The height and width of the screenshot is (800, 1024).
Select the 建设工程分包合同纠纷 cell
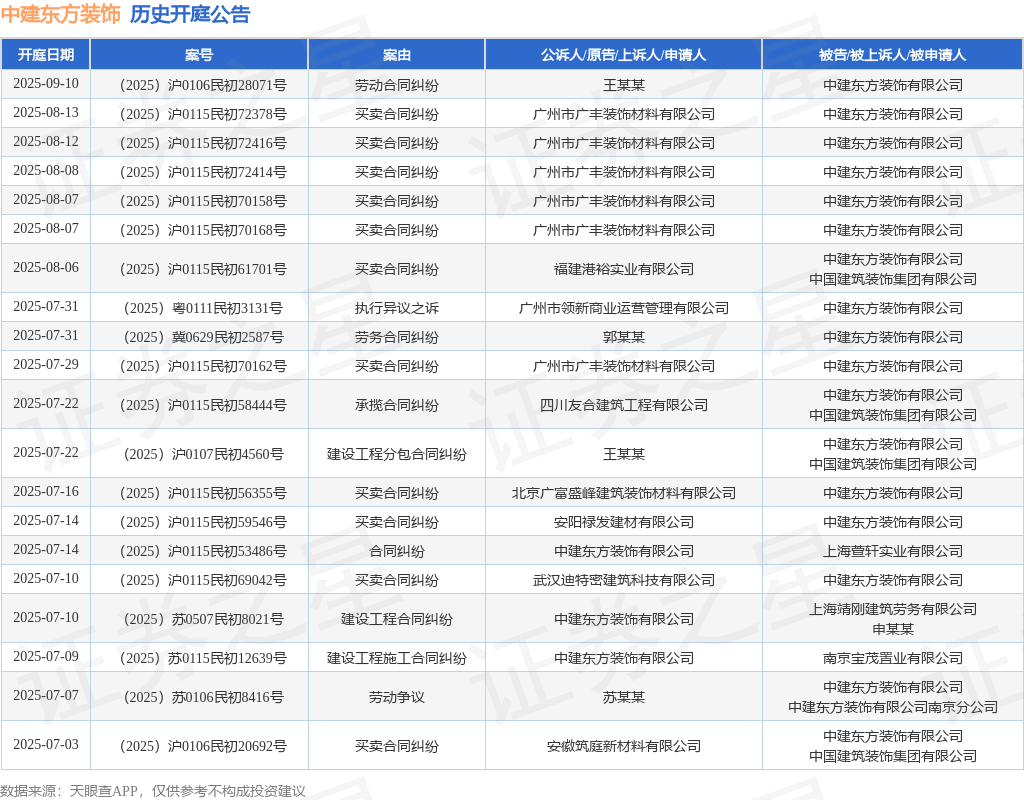pyautogui.click(x=396, y=454)
